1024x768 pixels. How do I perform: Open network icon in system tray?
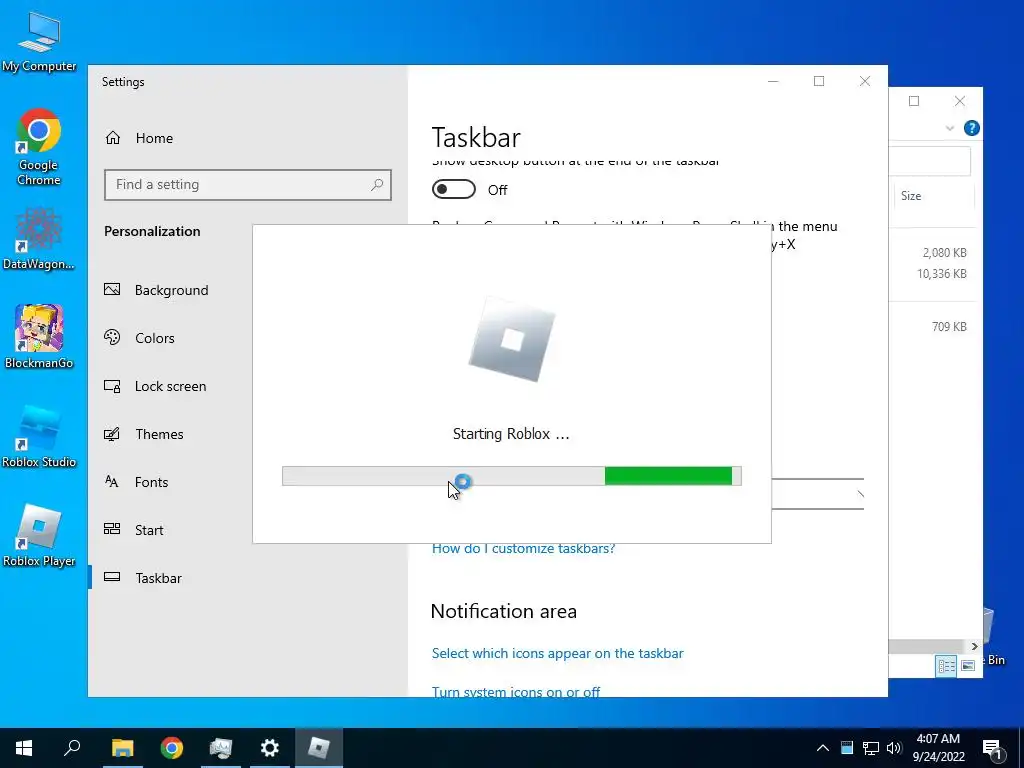(x=871, y=748)
